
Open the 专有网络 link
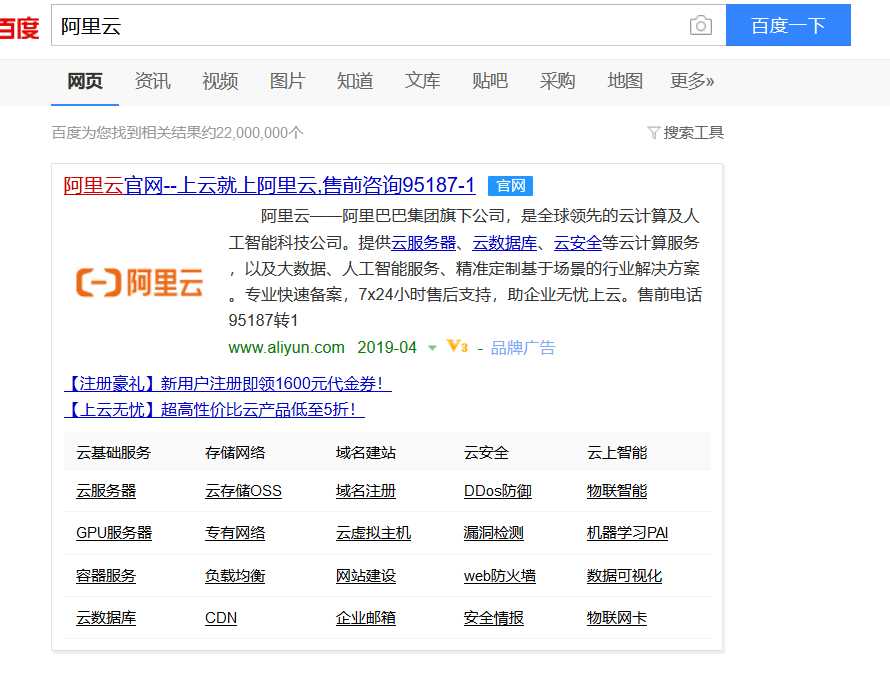[235, 533]
